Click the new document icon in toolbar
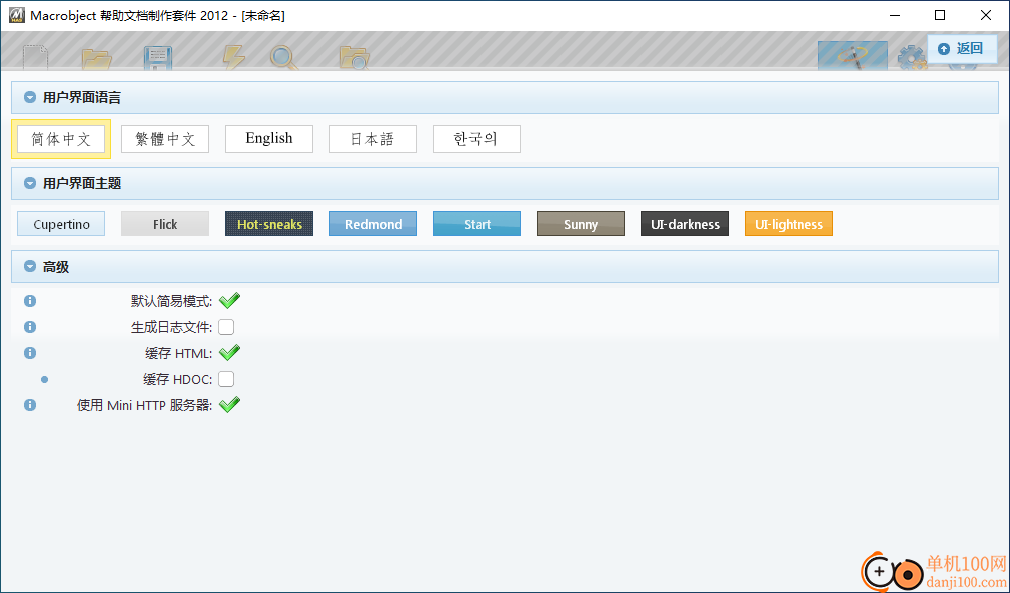Screen dimensions: 1010x593 click(x=35, y=57)
